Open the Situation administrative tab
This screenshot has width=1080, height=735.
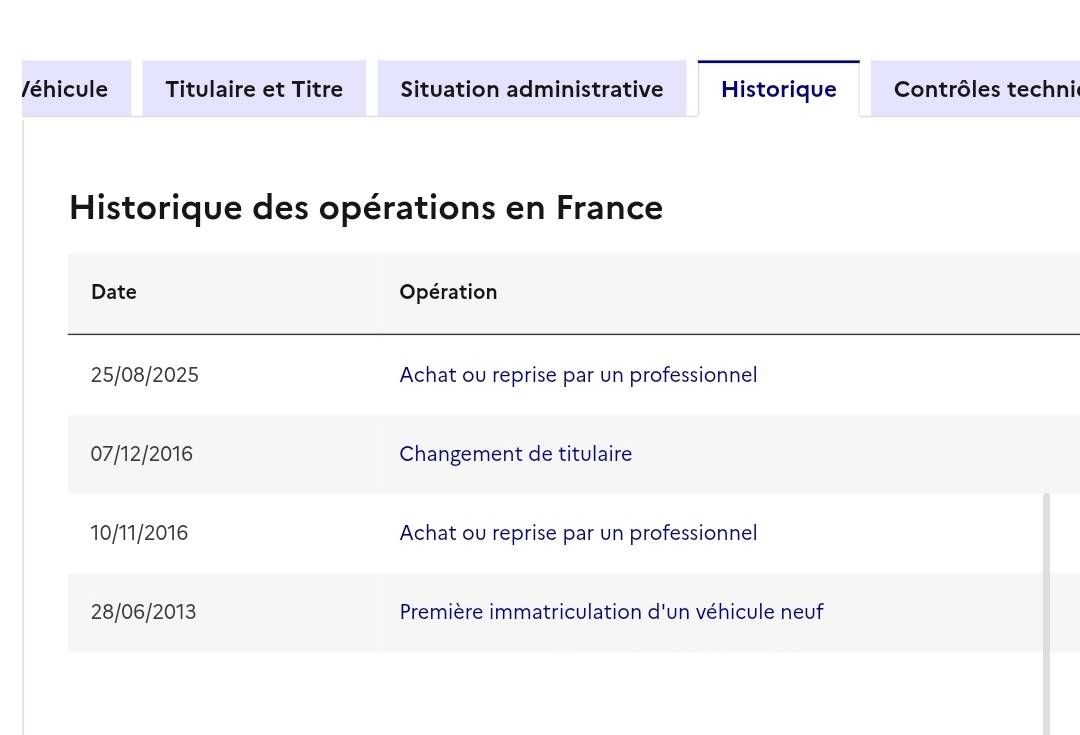click(x=531, y=89)
